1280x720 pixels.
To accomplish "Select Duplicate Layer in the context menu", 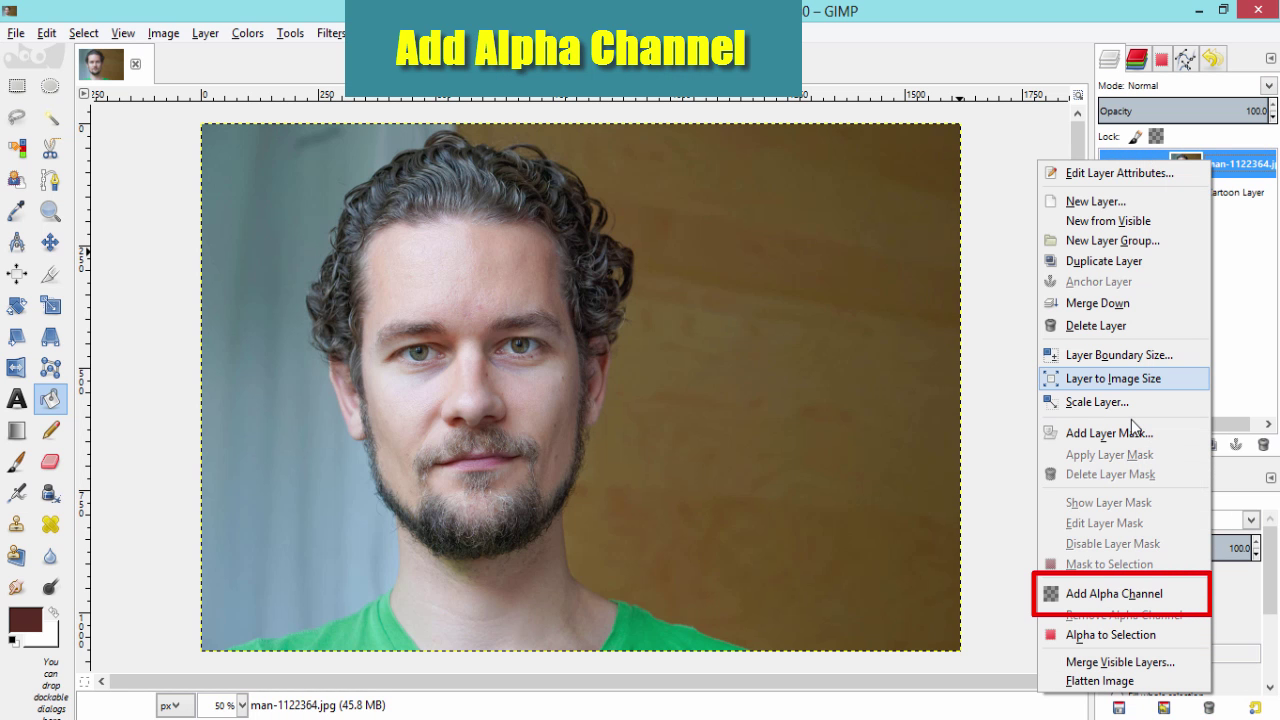I will point(1104,261).
